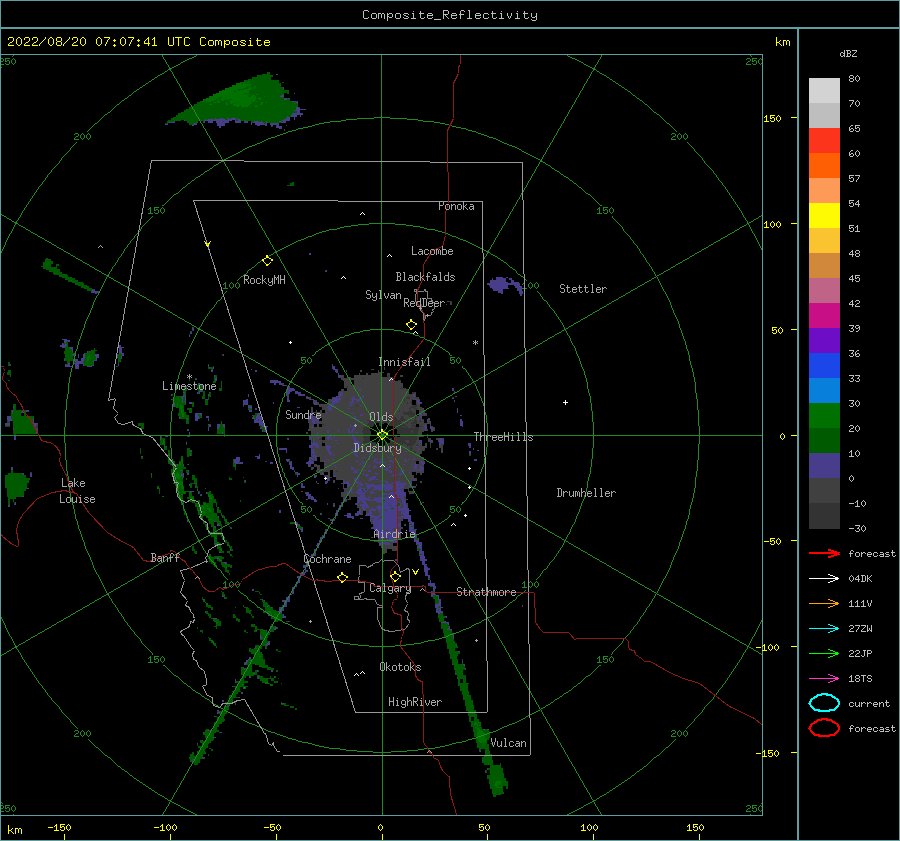Click the Didsbury label
The height and width of the screenshot is (841, 900).
(377, 448)
